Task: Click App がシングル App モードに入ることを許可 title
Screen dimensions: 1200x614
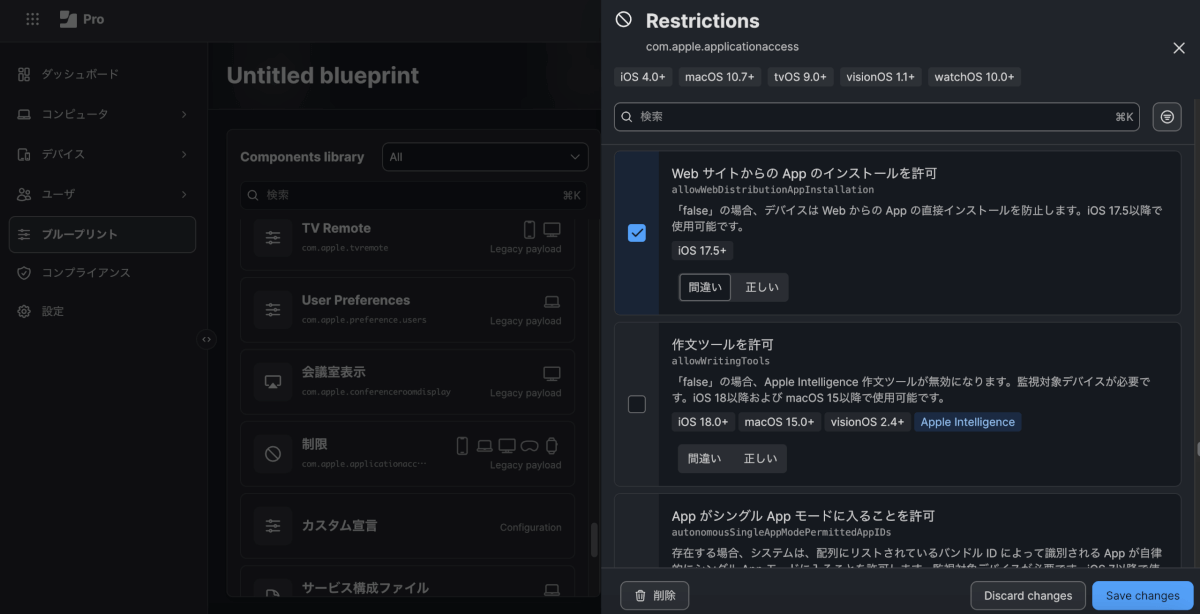Action: click(x=803, y=517)
